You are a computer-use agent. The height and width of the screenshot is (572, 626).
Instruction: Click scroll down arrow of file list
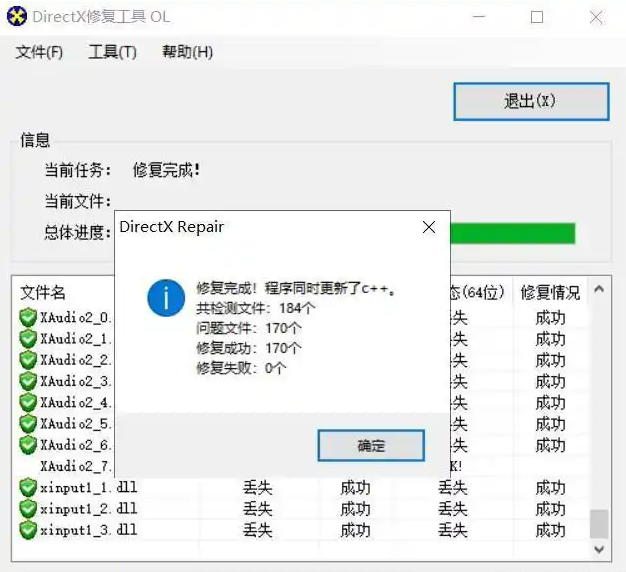[x=599, y=550]
